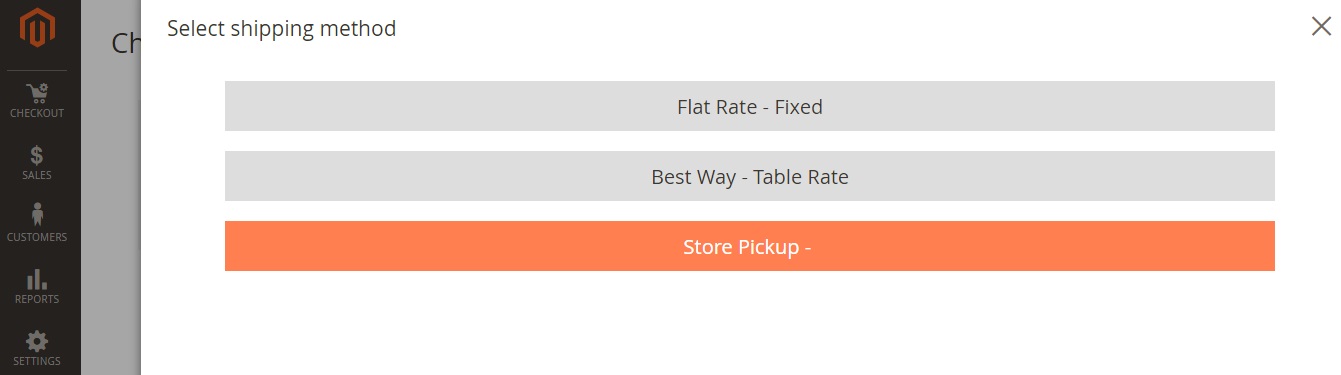Select the SALES text label in sidebar

[x=37, y=176]
